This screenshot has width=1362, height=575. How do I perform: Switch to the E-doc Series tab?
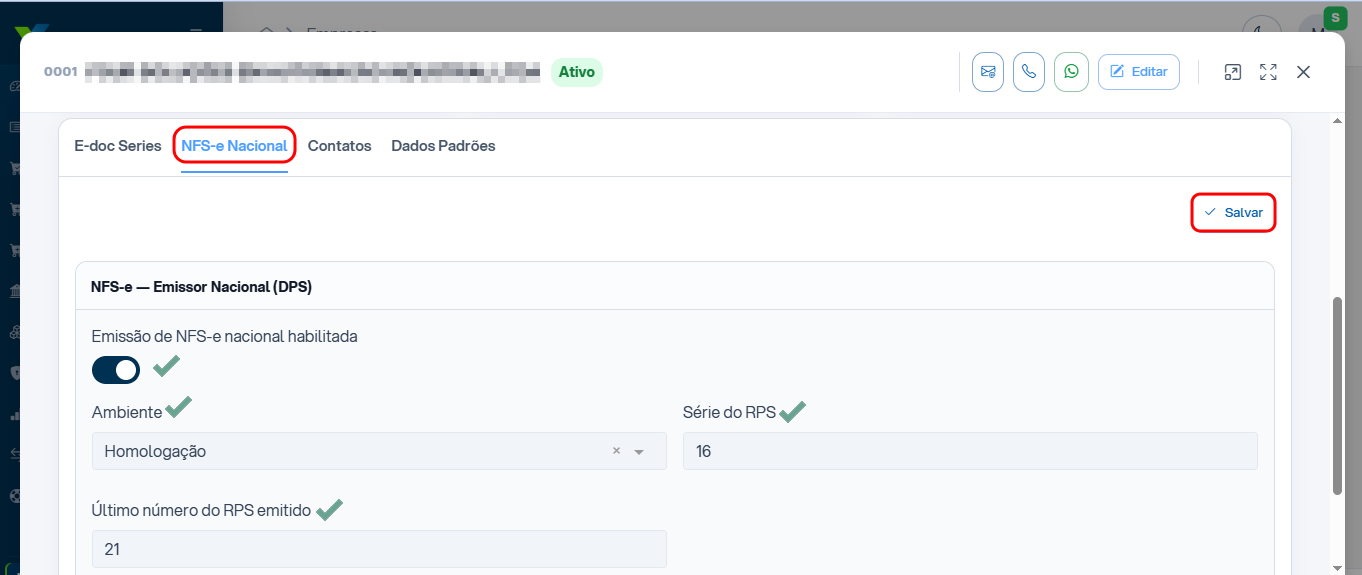118,146
